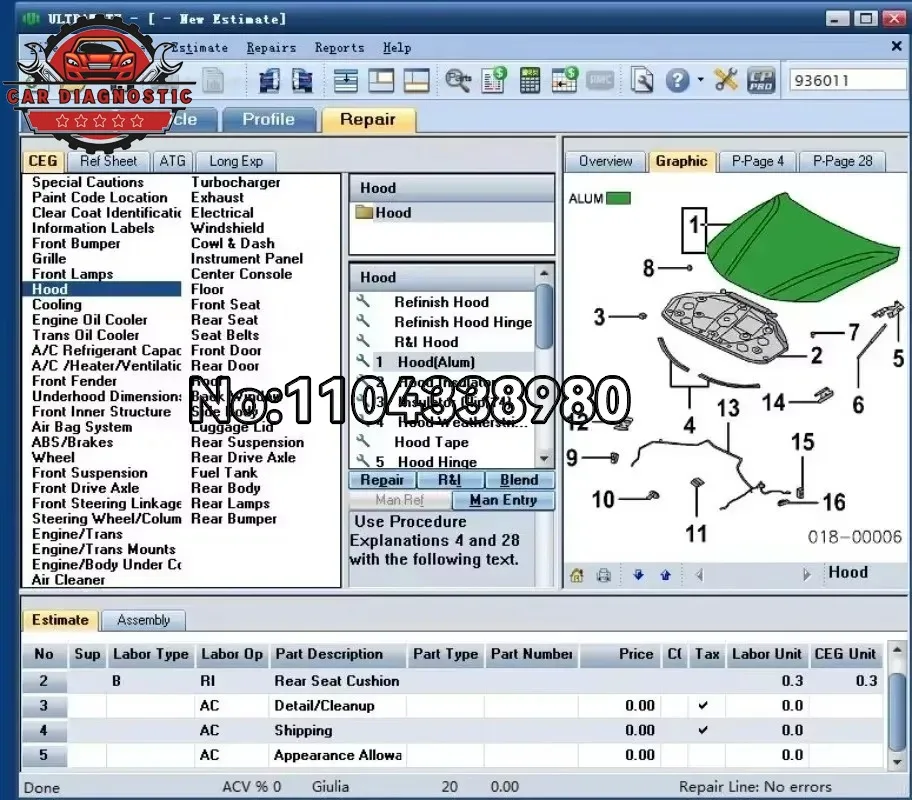912x800 pixels.
Task: Click the greyed-out RMC toolbar icon
Action: click(600, 80)
